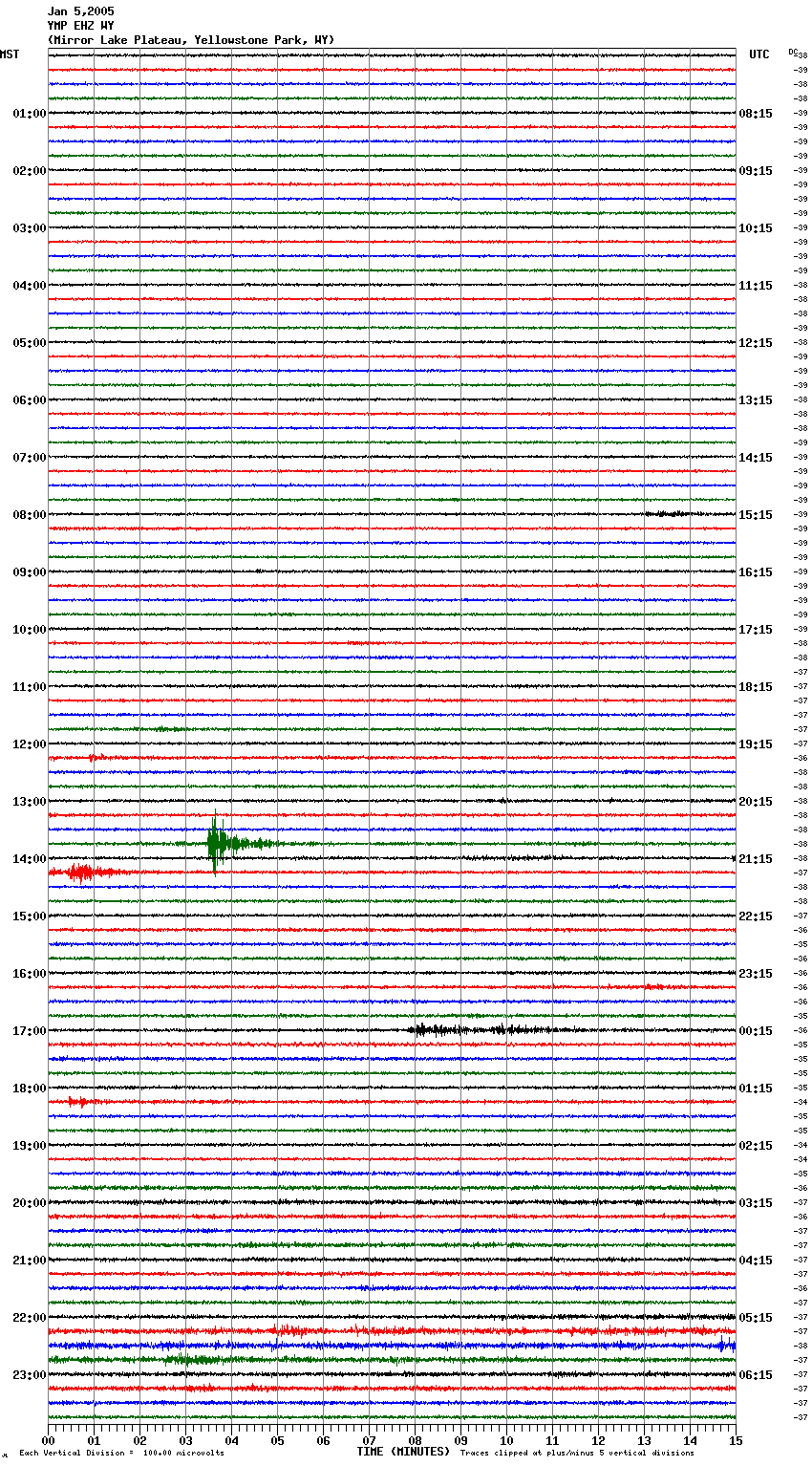Click the 15:15 UTC time label
Viewport: 812px width, 1466px height.
(756, 515)
